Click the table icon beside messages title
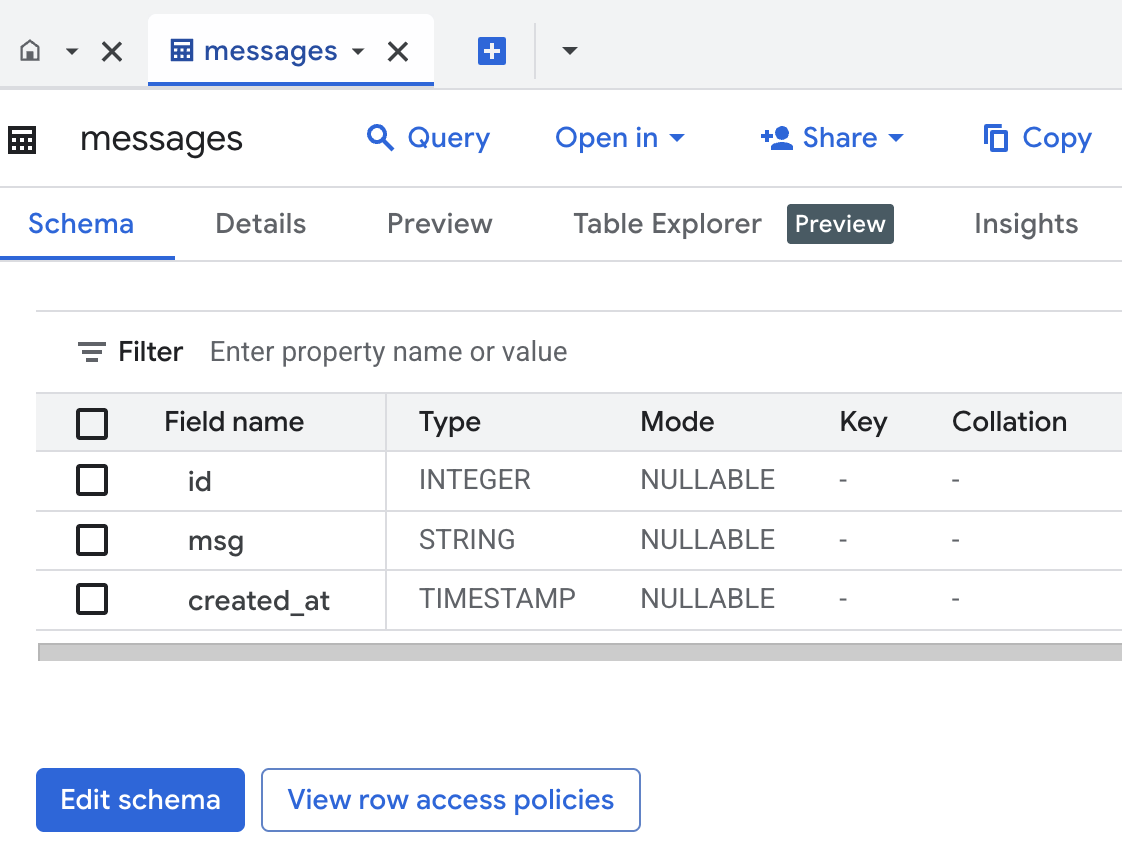Screen dimensions: 1122x862 22,140
